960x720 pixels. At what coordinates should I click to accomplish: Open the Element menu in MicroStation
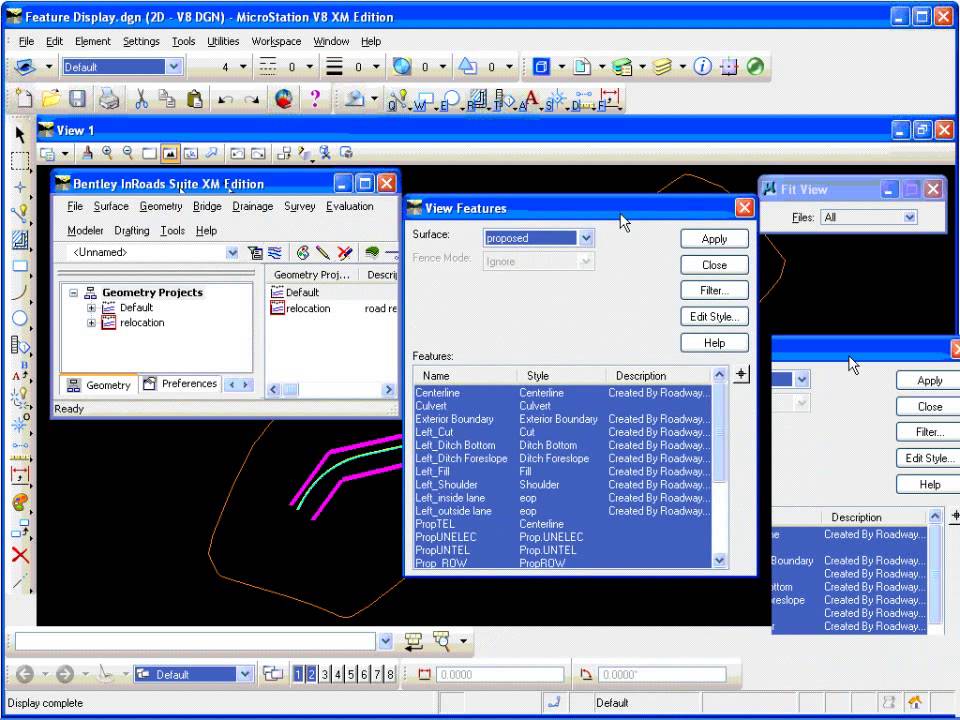[92, 41]
